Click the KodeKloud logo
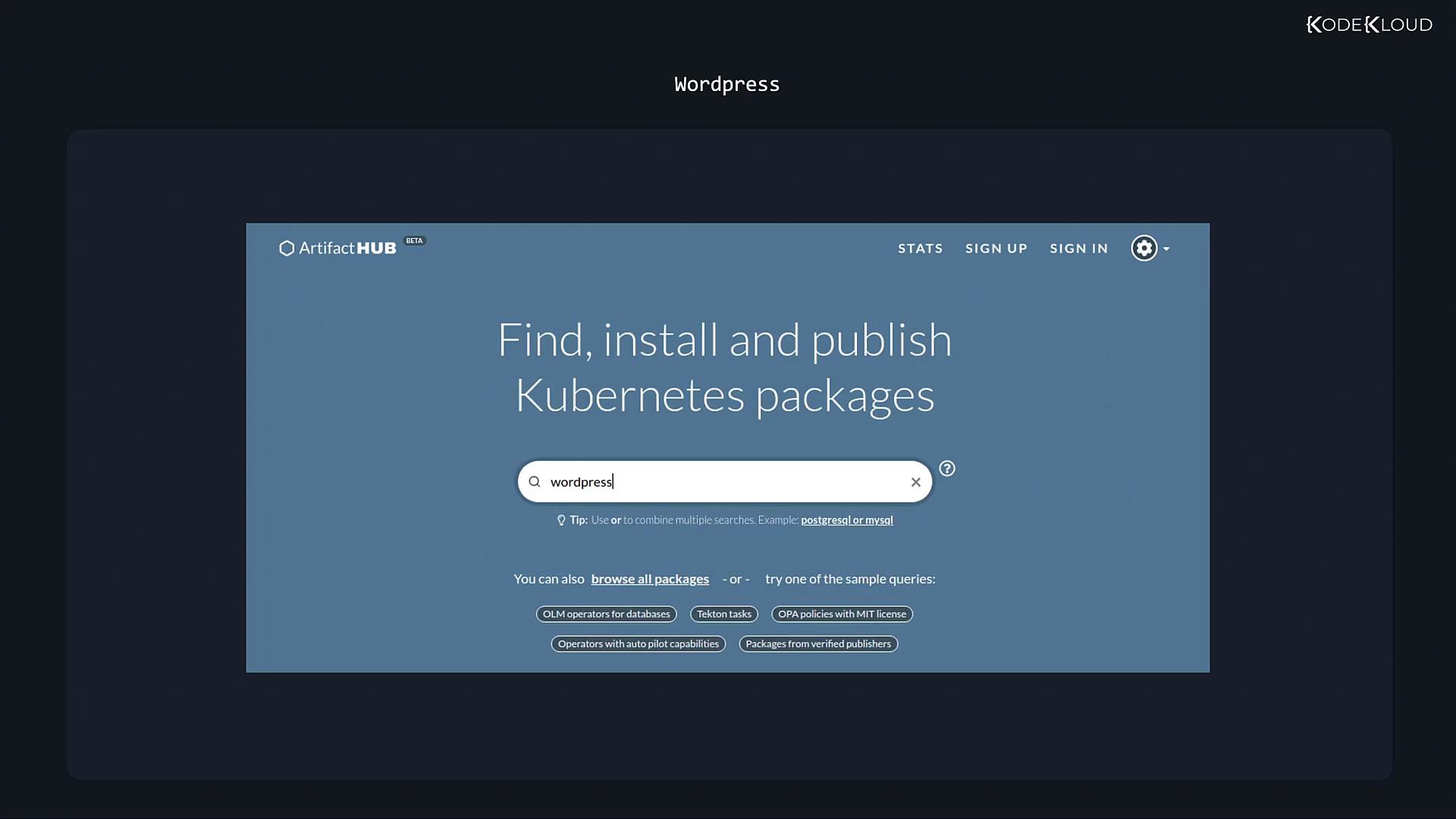This screenshot has height=819, width=1456. [x=1369, y=24]
